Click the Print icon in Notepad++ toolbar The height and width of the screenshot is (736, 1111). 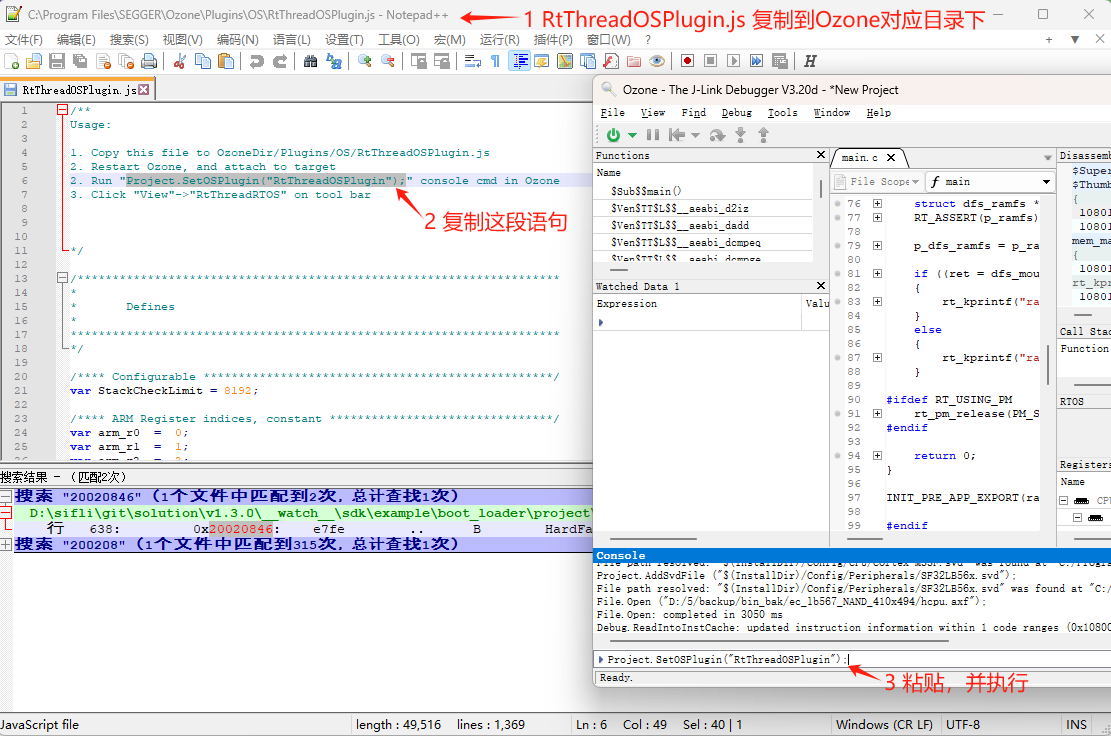[x=149, y=62]
